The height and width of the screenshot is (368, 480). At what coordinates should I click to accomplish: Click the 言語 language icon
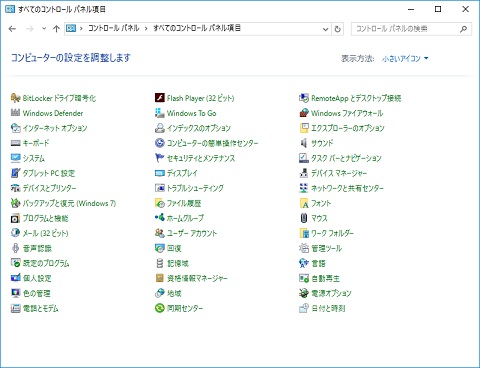pyautogui.click(x=304, y=263)
